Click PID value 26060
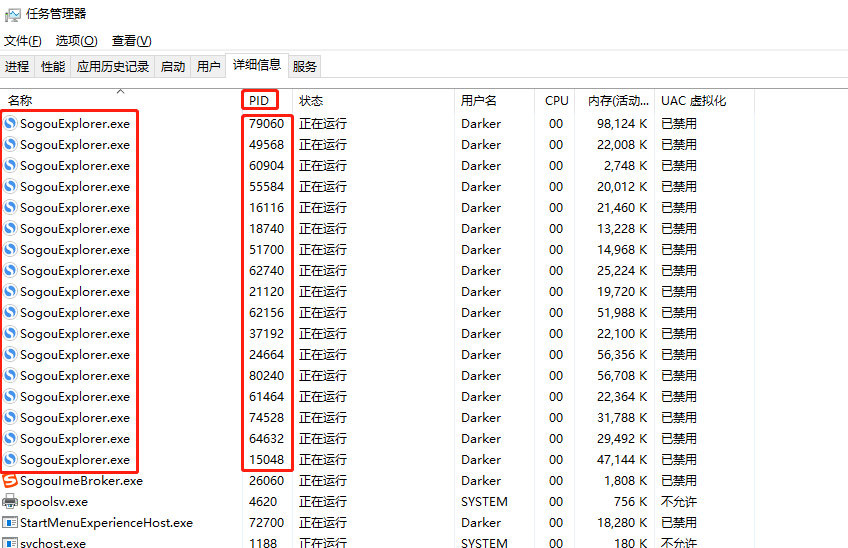Viewport: 848px width, 548px height. point(266,480)
